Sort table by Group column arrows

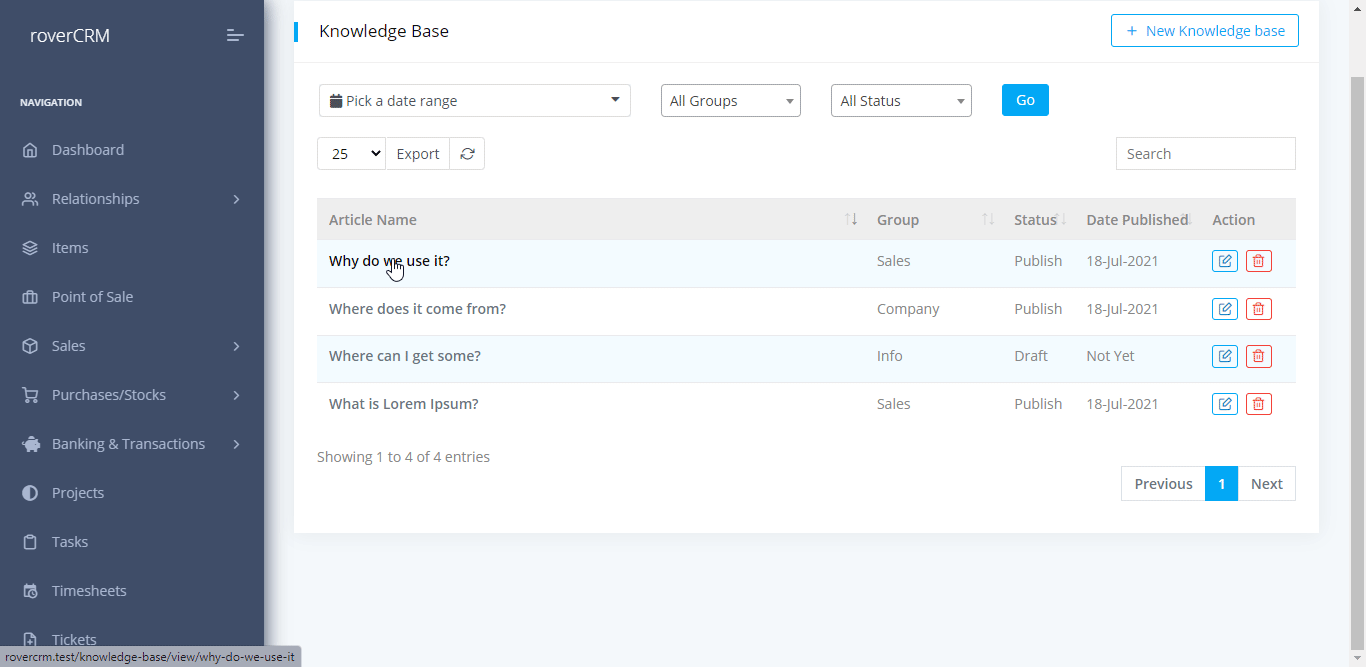(x=987, y=220)
